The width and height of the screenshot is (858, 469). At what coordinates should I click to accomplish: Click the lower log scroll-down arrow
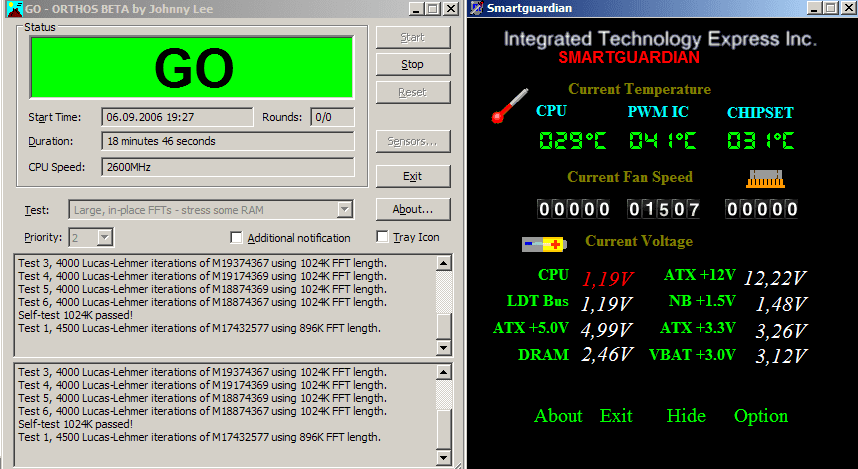click(x=444, y=457)
